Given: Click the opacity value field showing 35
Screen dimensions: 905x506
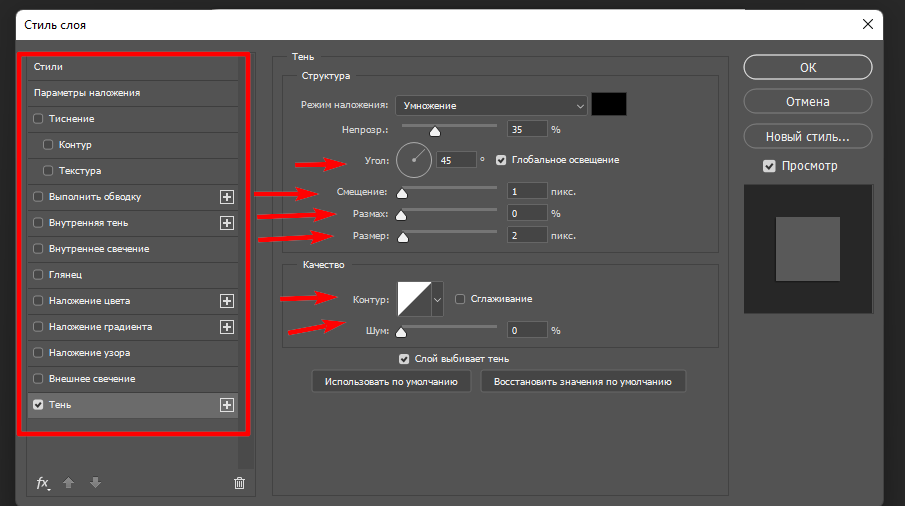Looking at the screenshot, I should [527, 129].
